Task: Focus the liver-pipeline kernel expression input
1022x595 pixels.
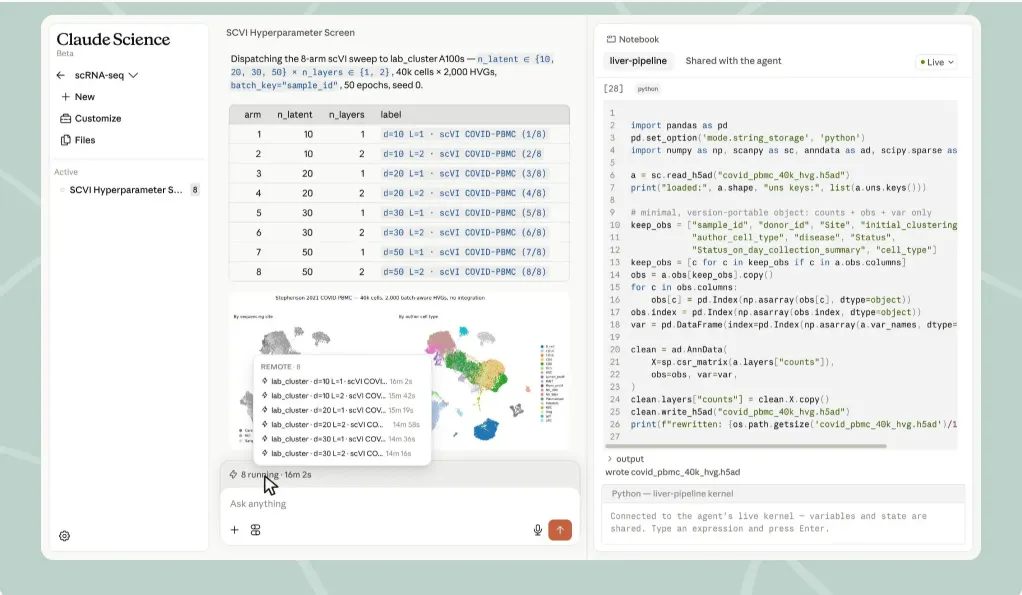Action: (x=782, y=523)
